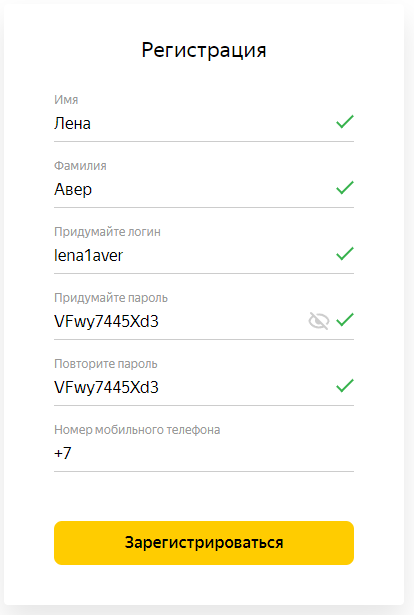Select the login field with lena1aver

pos(204,255)
